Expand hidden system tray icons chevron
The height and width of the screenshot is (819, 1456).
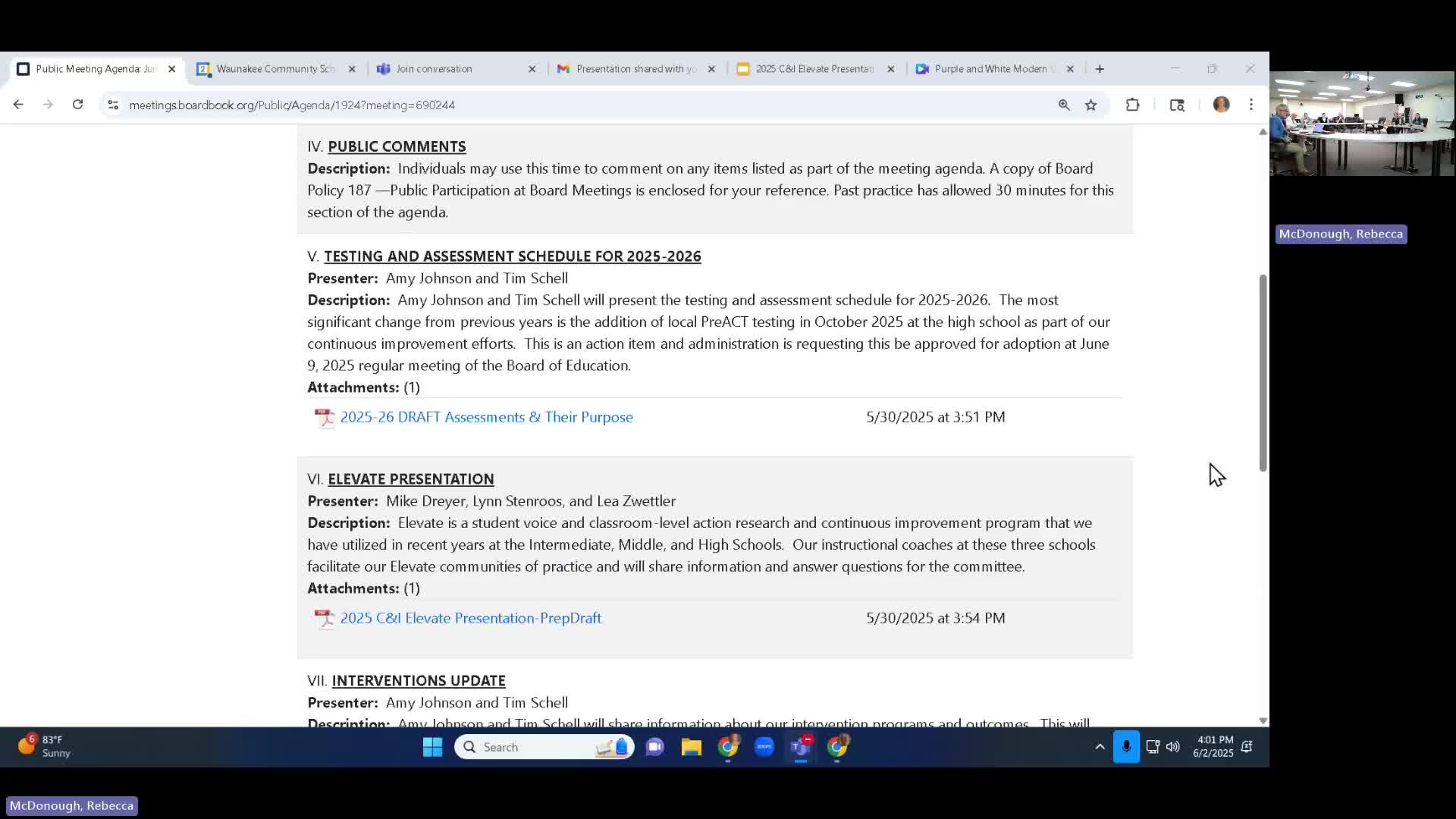pyautogui.click(x=1100, y=747)
